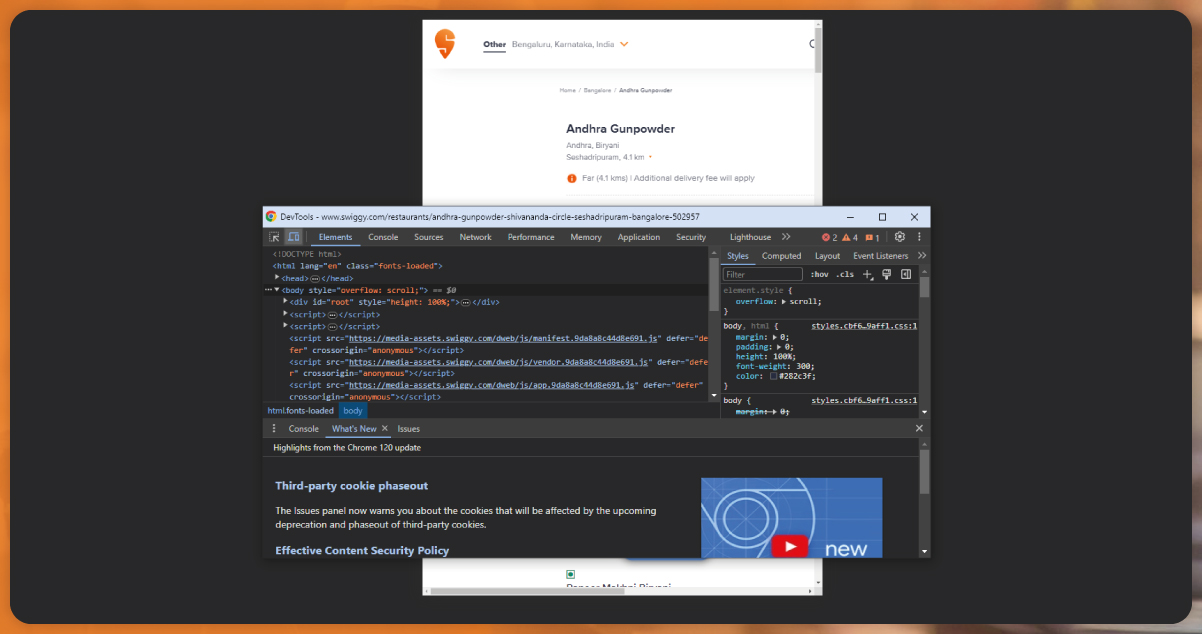Image resolution: width=1202 pixels, height=634 pixels.
Task: Click the #282c3f color swatch
Action: pyautogui.click(x=774, y=376)
